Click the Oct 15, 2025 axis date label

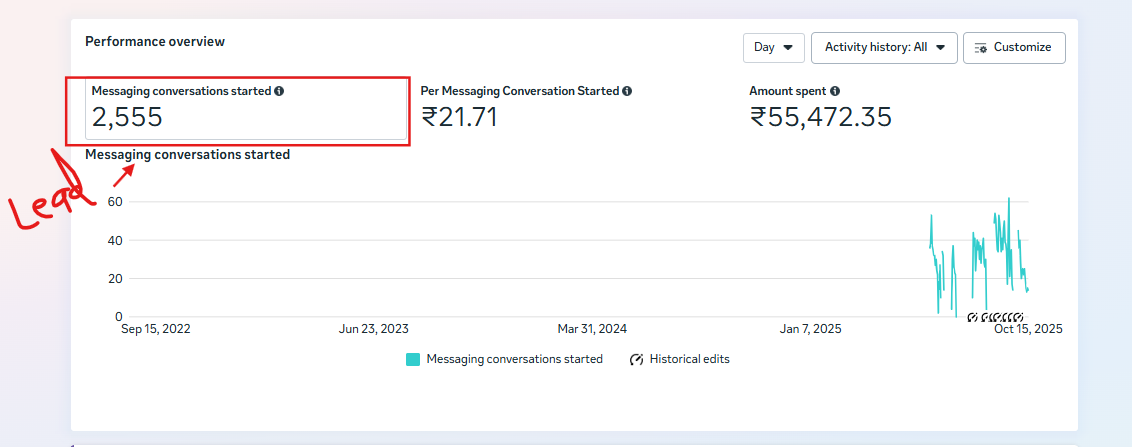coord(1028,329)
